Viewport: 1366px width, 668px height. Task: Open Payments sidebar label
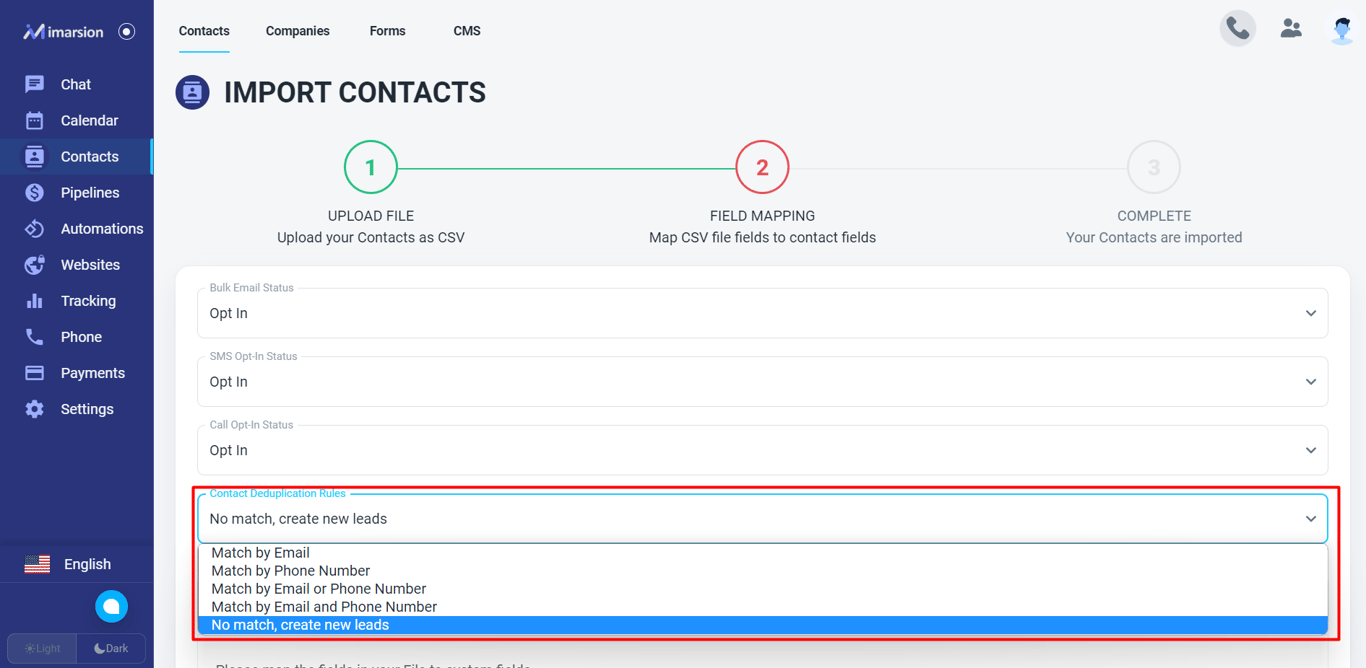[x=93, y=372]
